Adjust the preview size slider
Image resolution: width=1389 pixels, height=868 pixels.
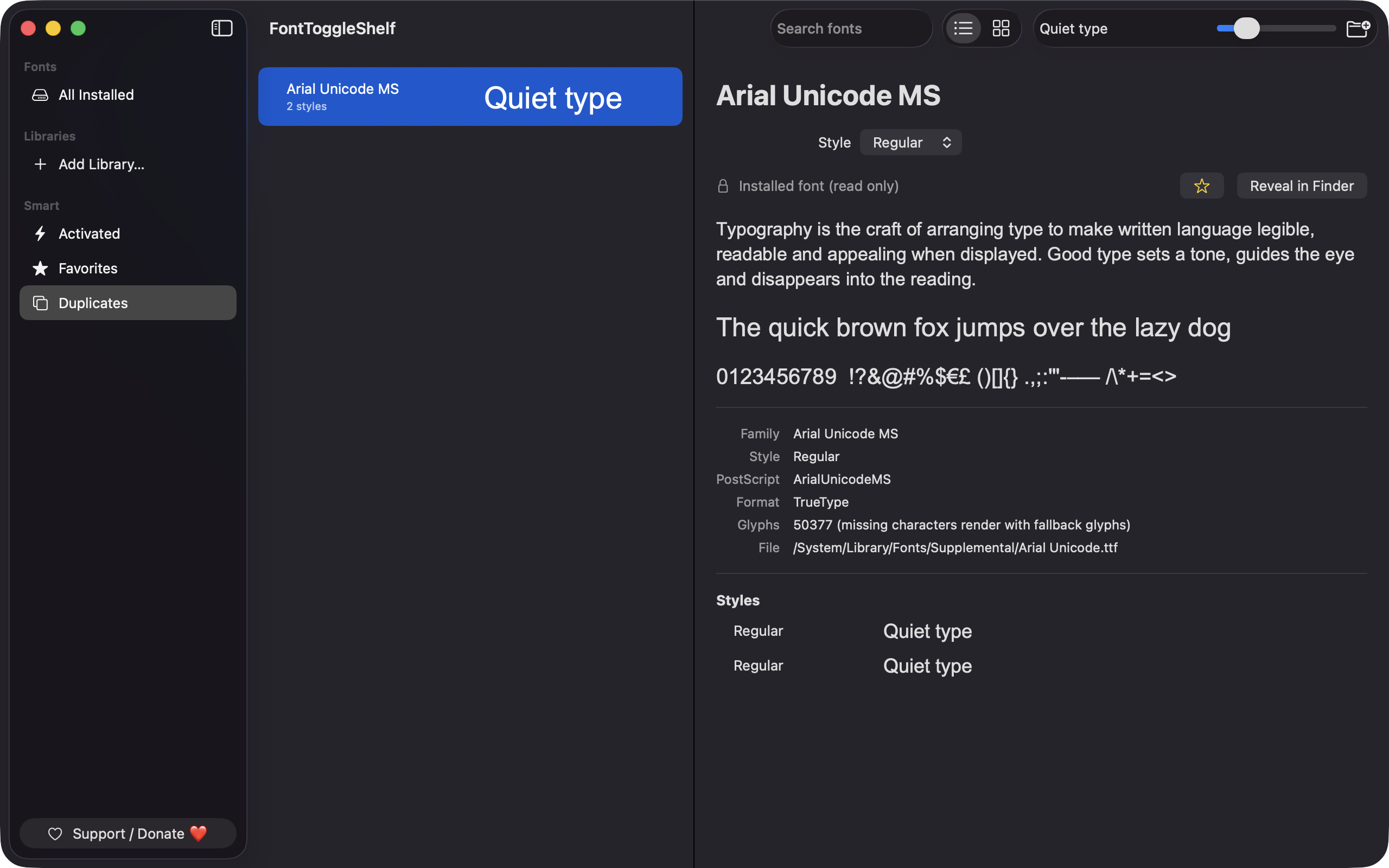point(1276,28)
